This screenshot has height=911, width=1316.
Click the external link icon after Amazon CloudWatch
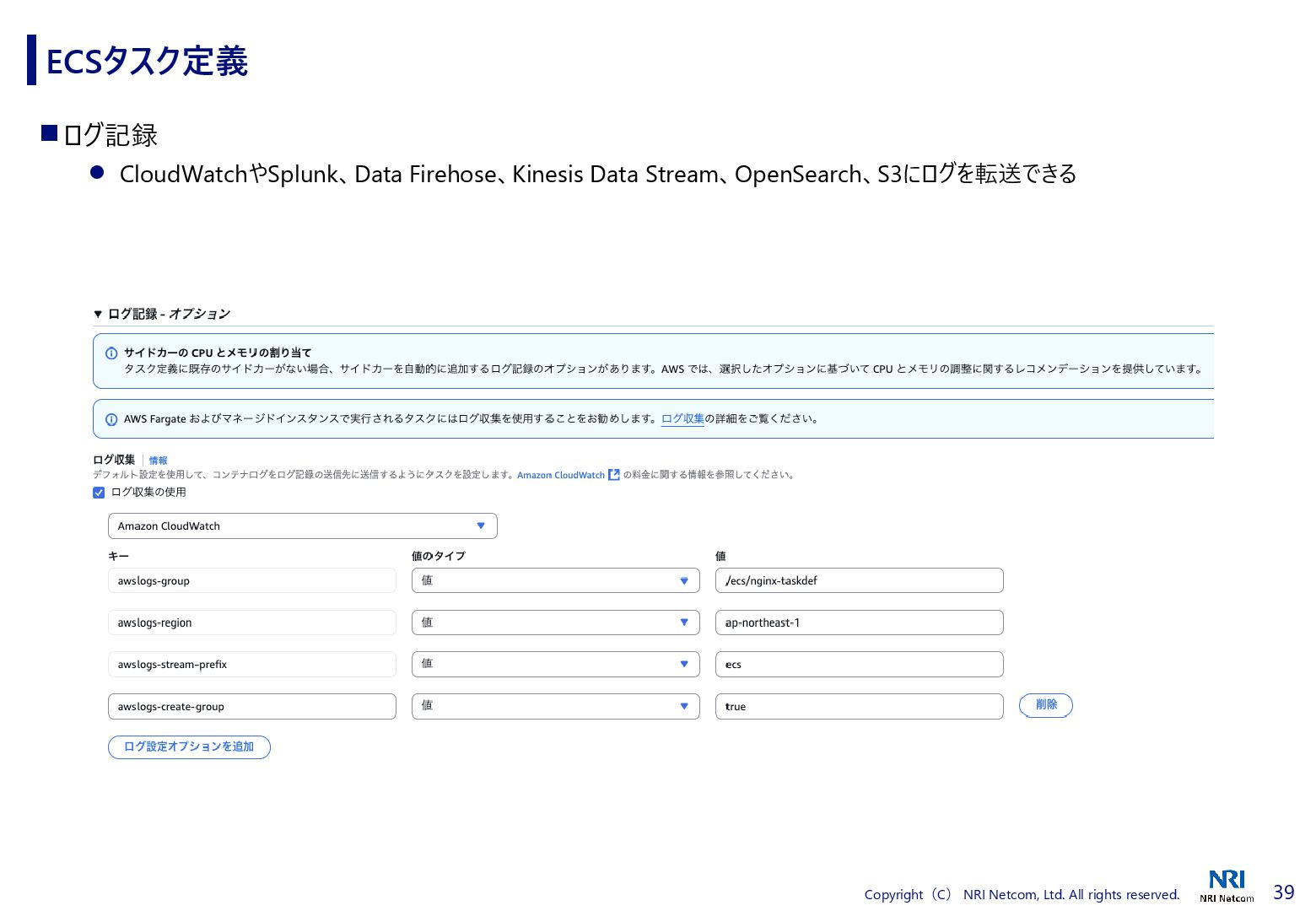point(614,475)
